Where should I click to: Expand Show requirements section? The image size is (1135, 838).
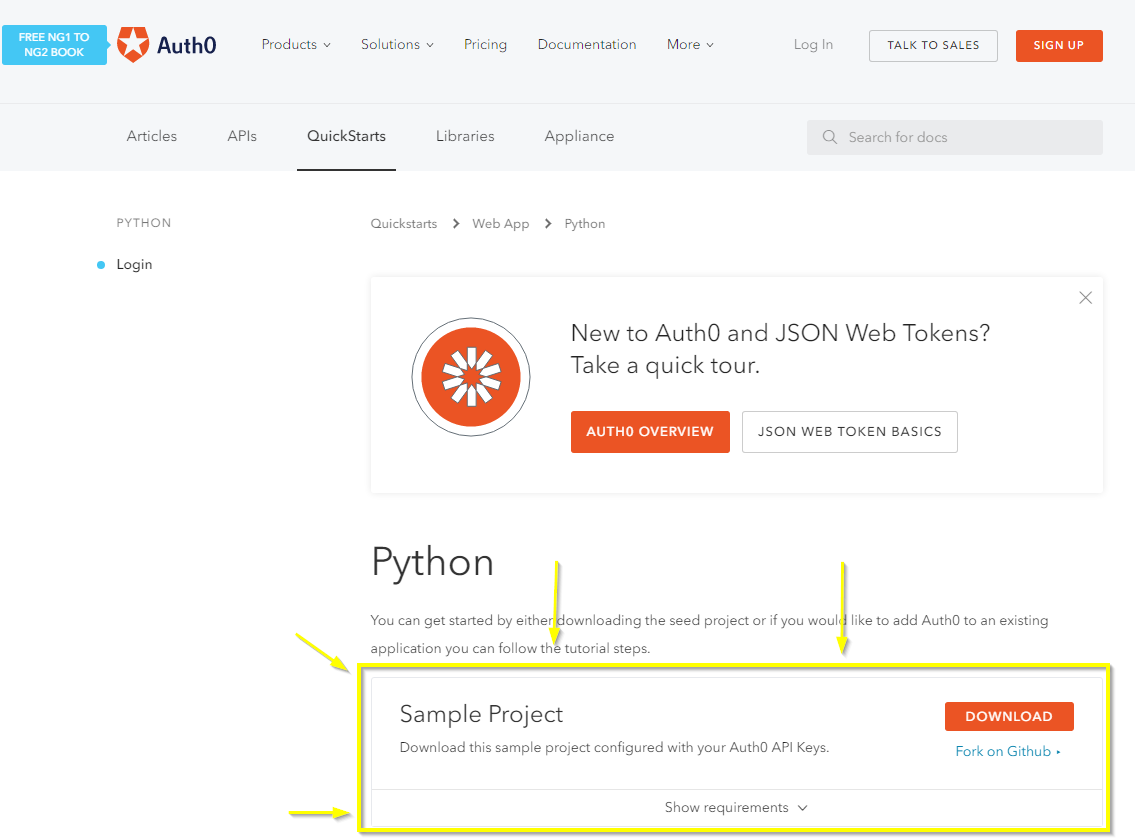tap(736, 807)
